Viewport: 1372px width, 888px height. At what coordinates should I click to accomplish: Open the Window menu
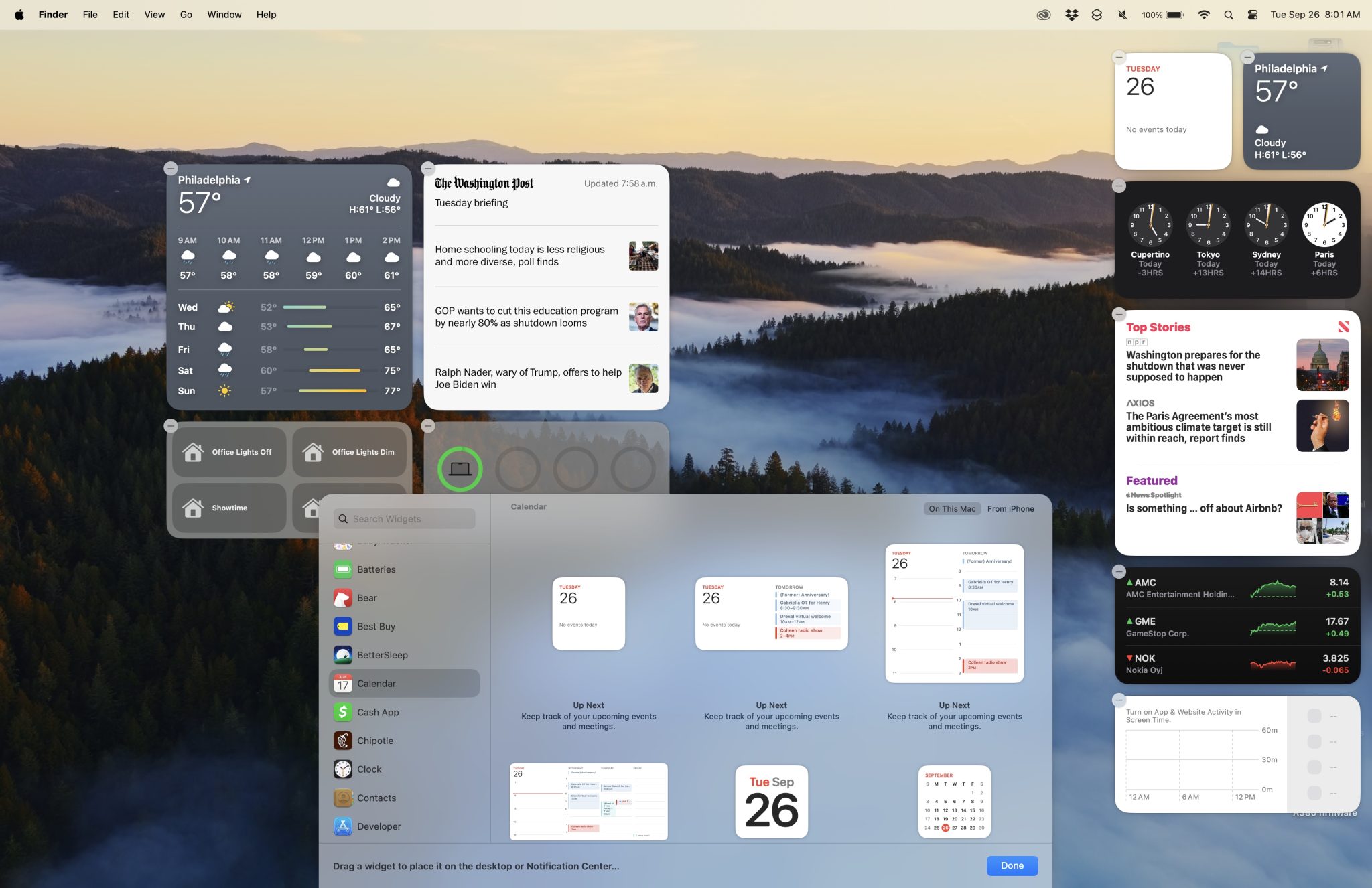(224, 14)
